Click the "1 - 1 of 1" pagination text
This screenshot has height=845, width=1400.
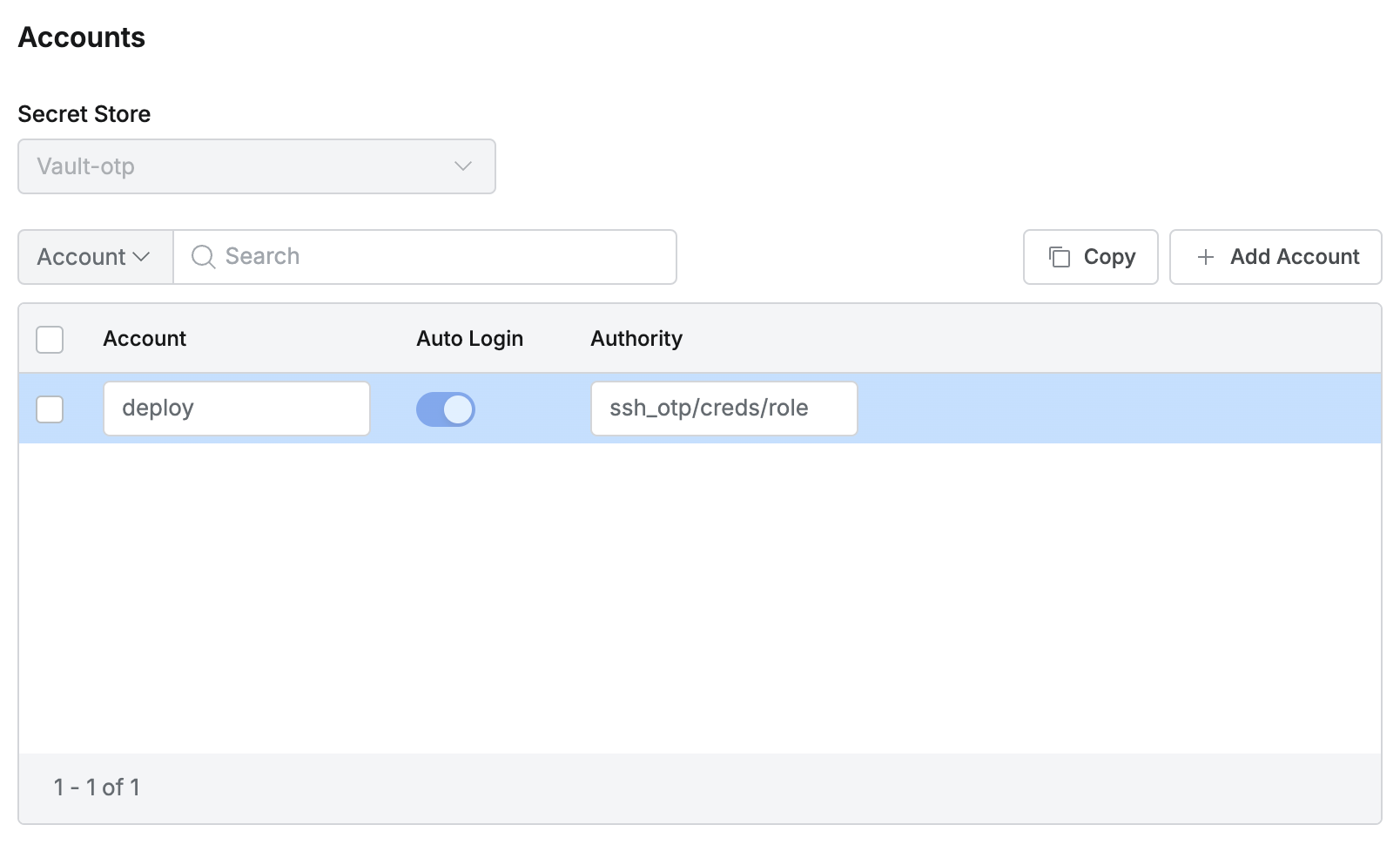[97, 788]
